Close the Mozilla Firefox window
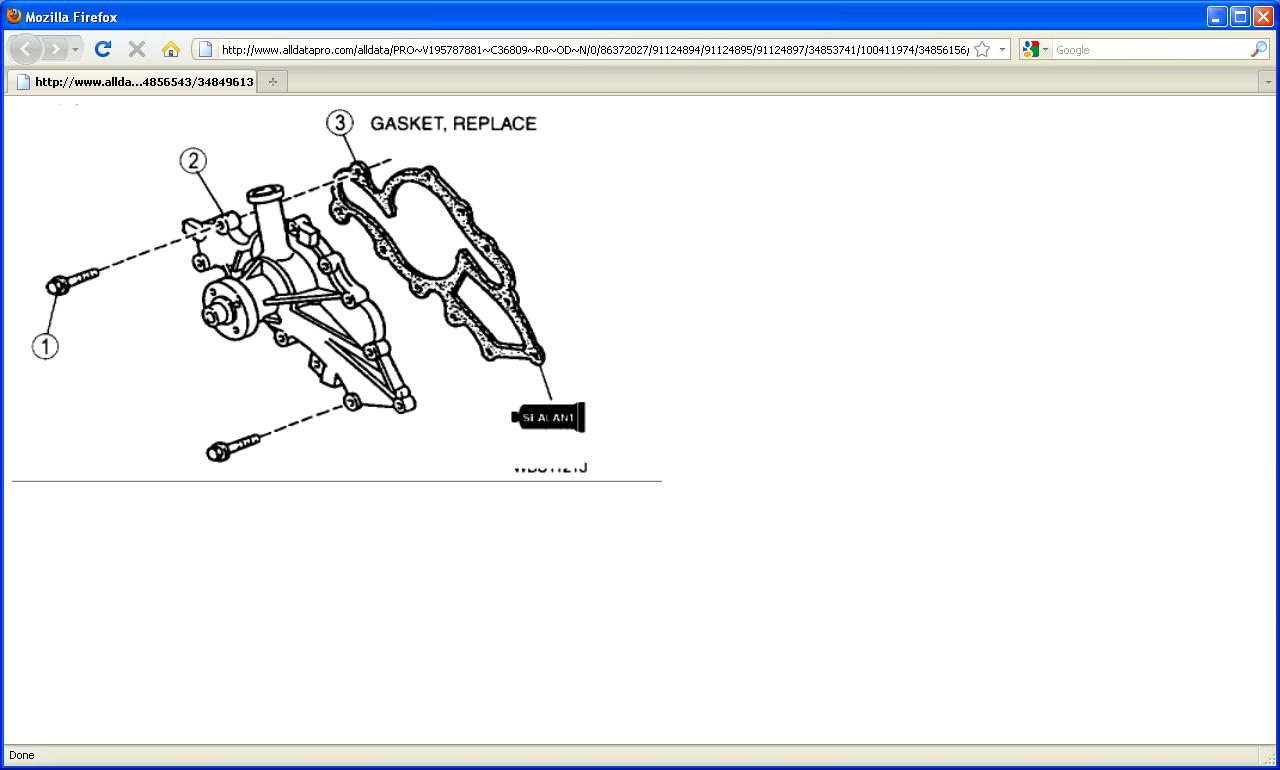This screenshot has height=770, width=1280. click(1263, 16)
